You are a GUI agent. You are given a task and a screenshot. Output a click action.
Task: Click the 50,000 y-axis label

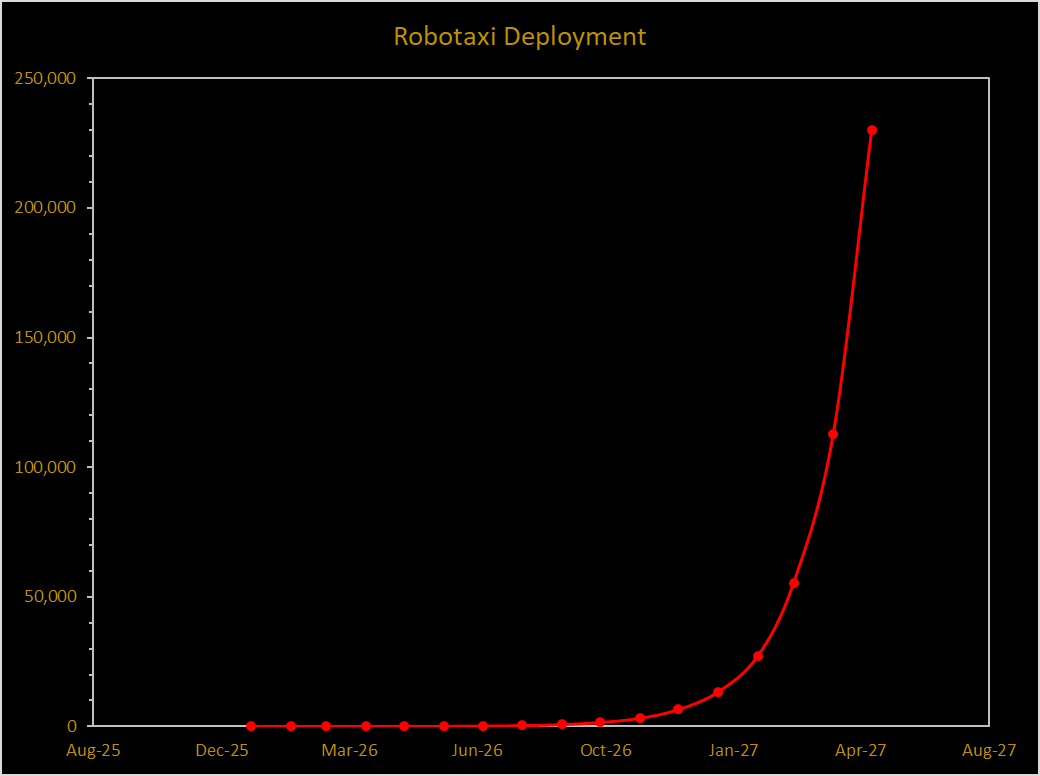click(50, 596)
